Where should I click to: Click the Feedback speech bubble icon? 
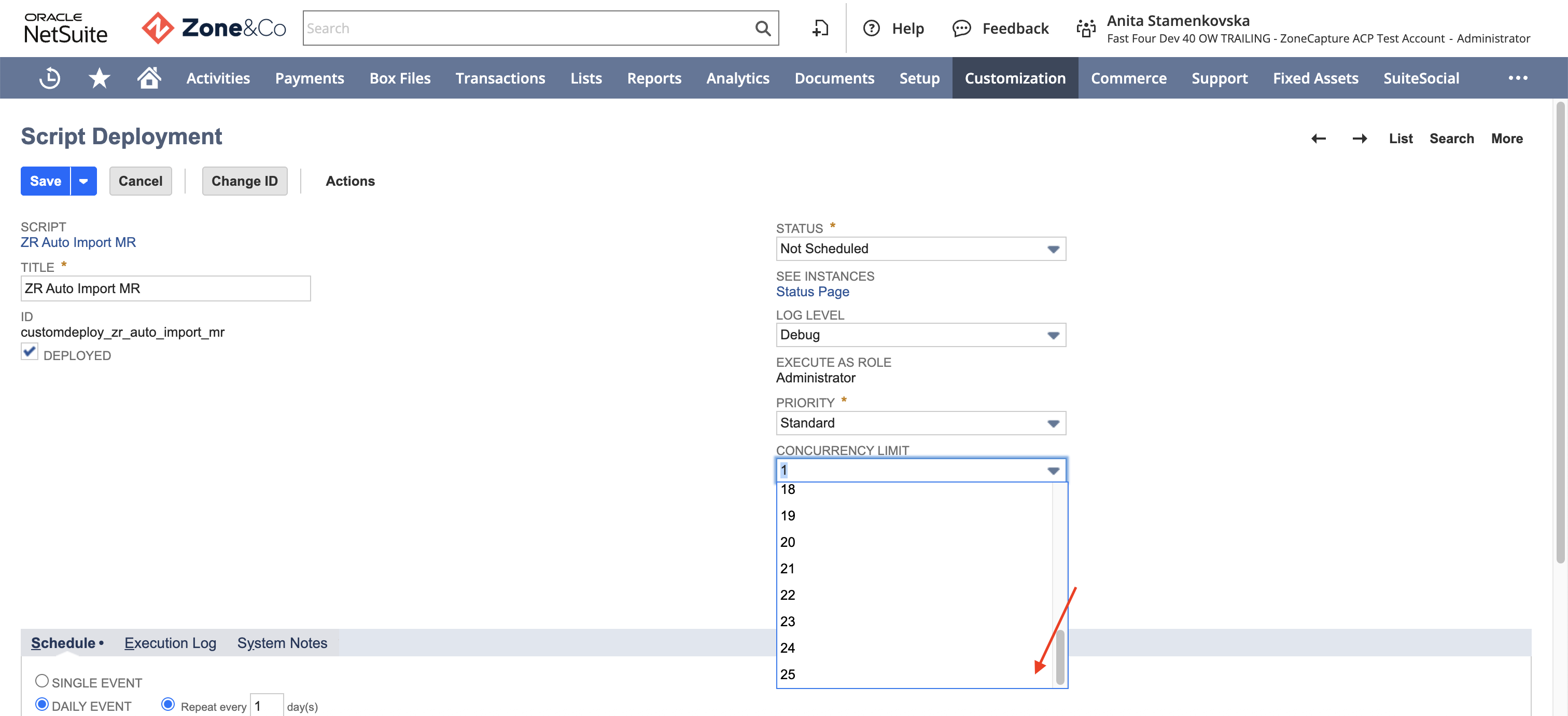click(961, 29)
